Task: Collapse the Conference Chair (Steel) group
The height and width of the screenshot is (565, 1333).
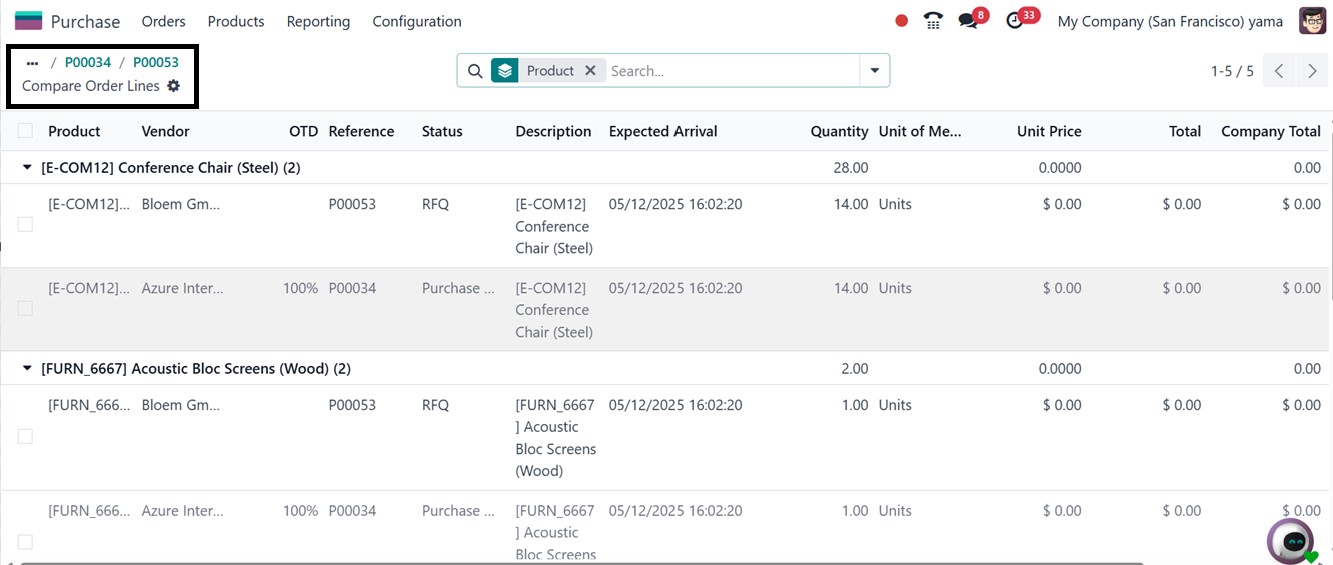Action: click(x=27, y=168)
